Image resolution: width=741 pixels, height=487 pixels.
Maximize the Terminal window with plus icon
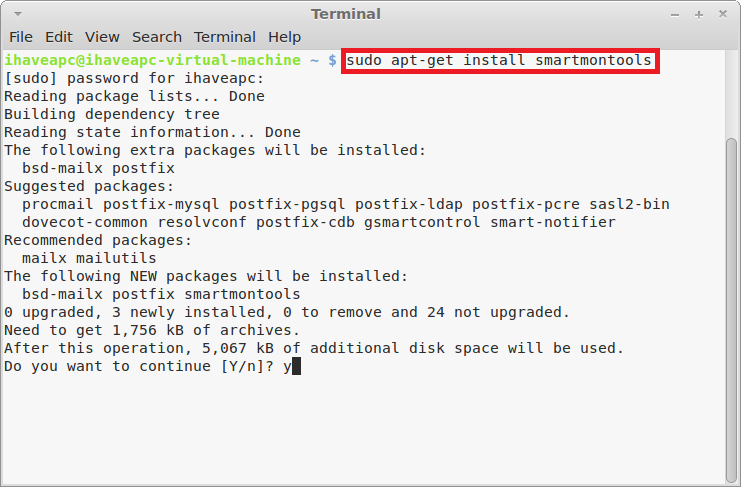point(699,15)
